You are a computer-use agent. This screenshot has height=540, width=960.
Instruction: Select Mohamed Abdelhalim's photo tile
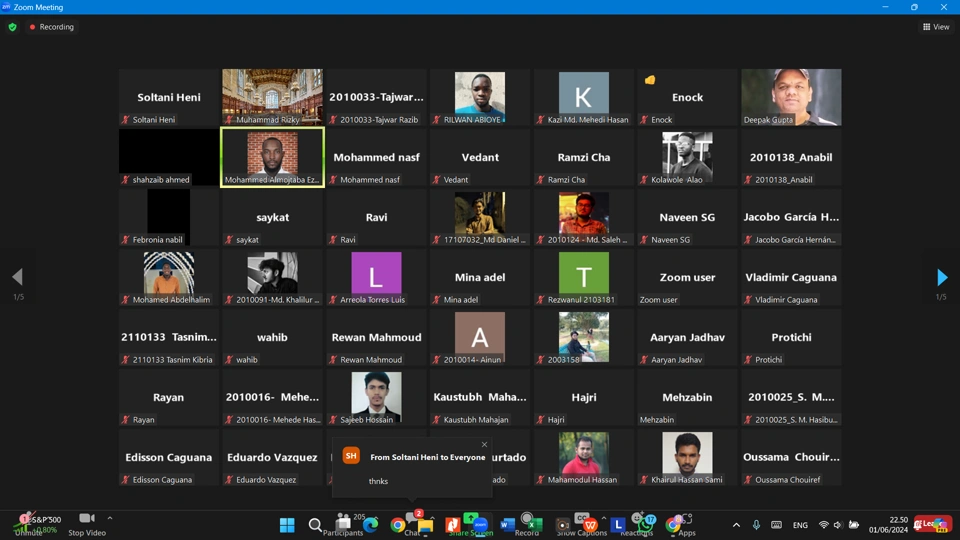coord(168,277)
